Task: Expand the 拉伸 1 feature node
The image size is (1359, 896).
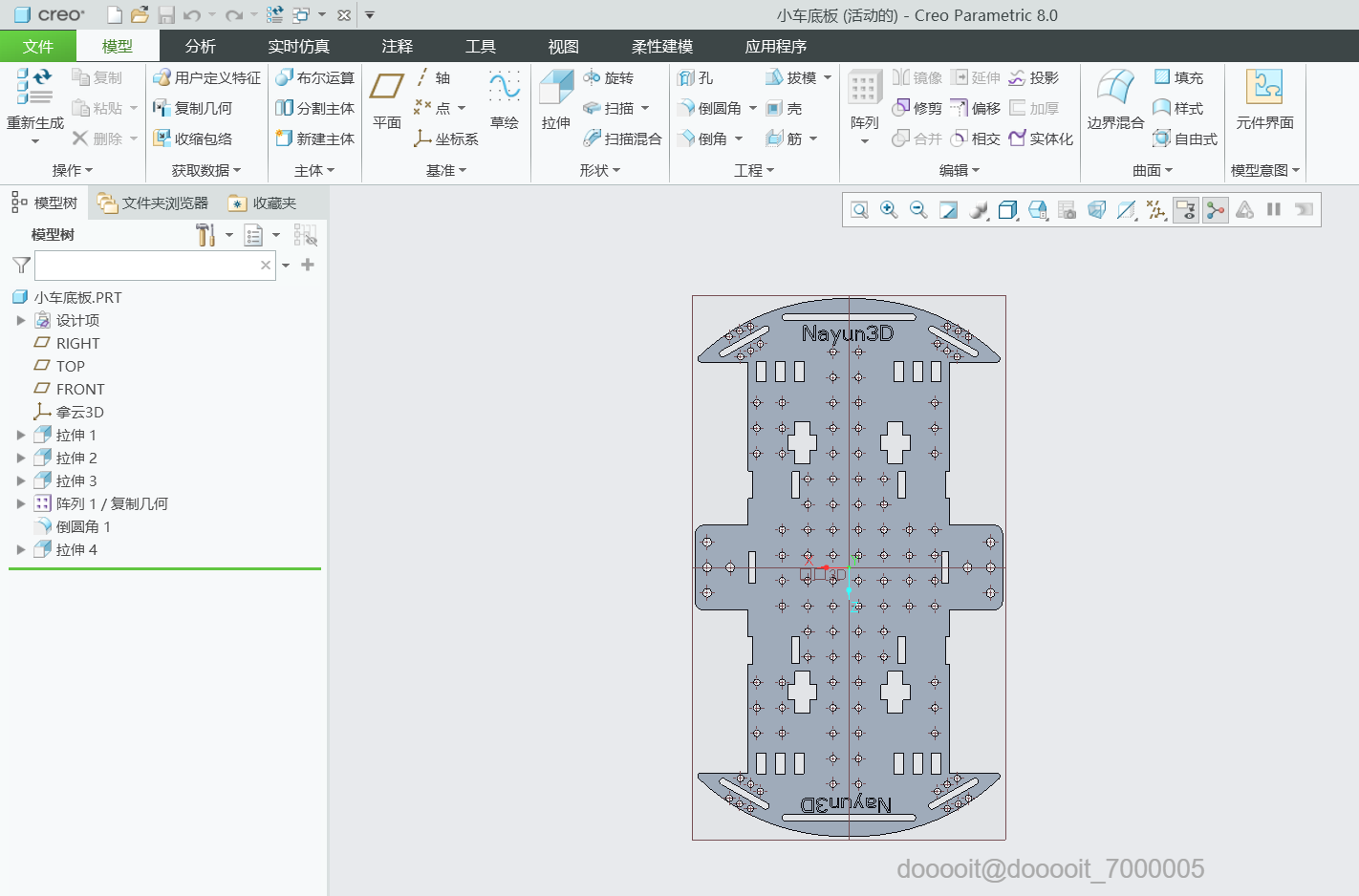Action: tap(21, 436)
